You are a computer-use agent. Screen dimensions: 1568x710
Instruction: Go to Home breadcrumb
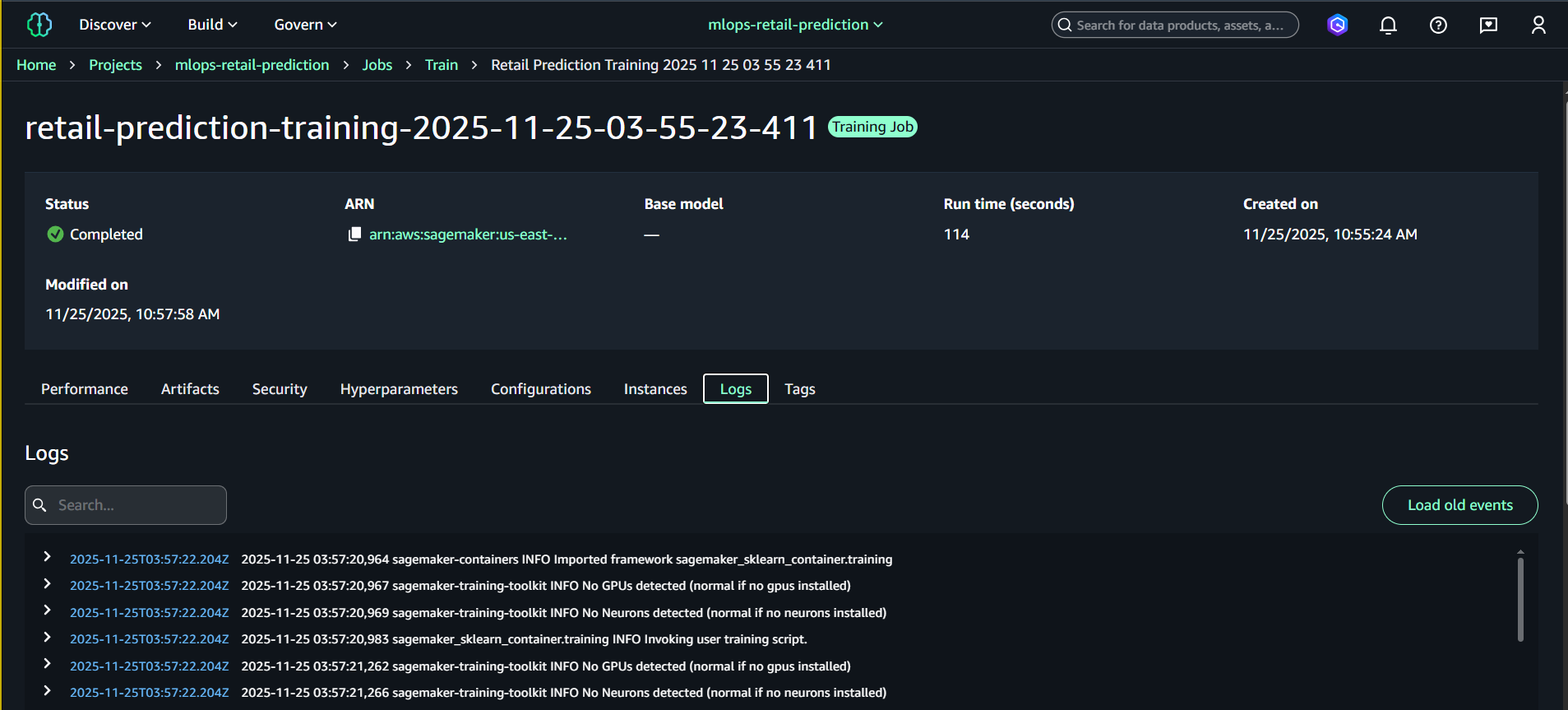coord(36,65)
